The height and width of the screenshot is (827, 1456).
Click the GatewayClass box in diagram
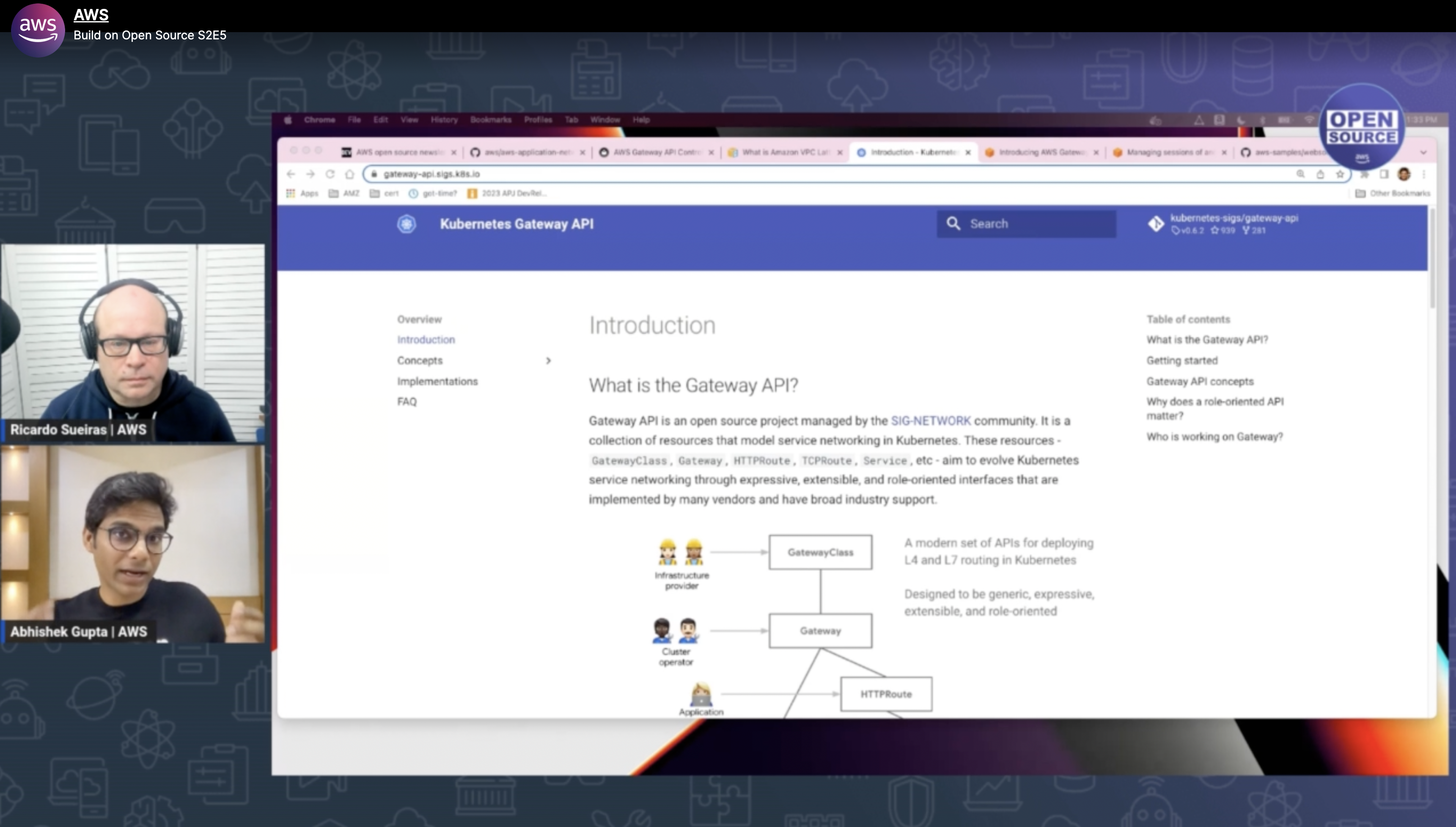coord(820,552)
